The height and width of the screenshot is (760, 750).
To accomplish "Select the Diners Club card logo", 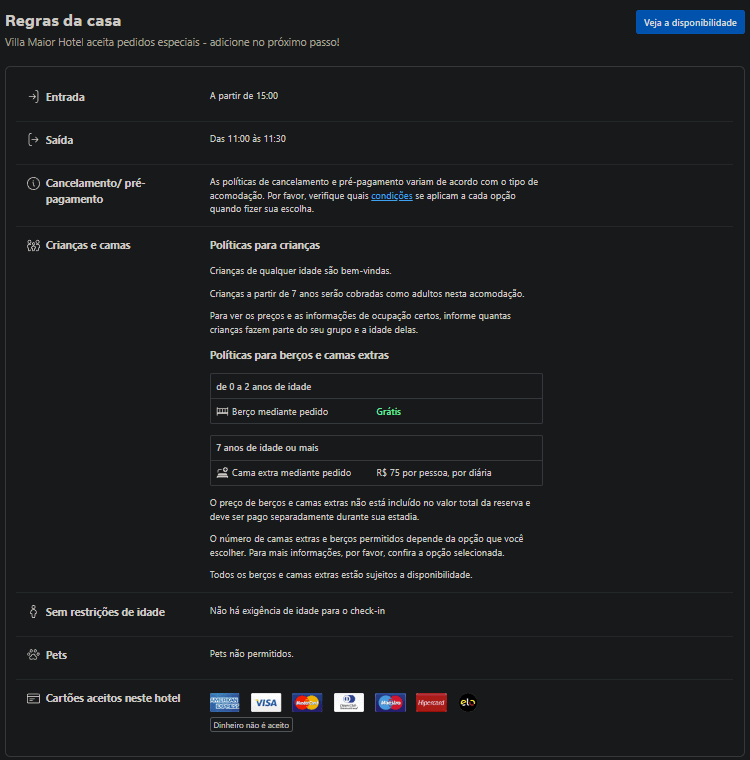I will [x=348, y=703].
